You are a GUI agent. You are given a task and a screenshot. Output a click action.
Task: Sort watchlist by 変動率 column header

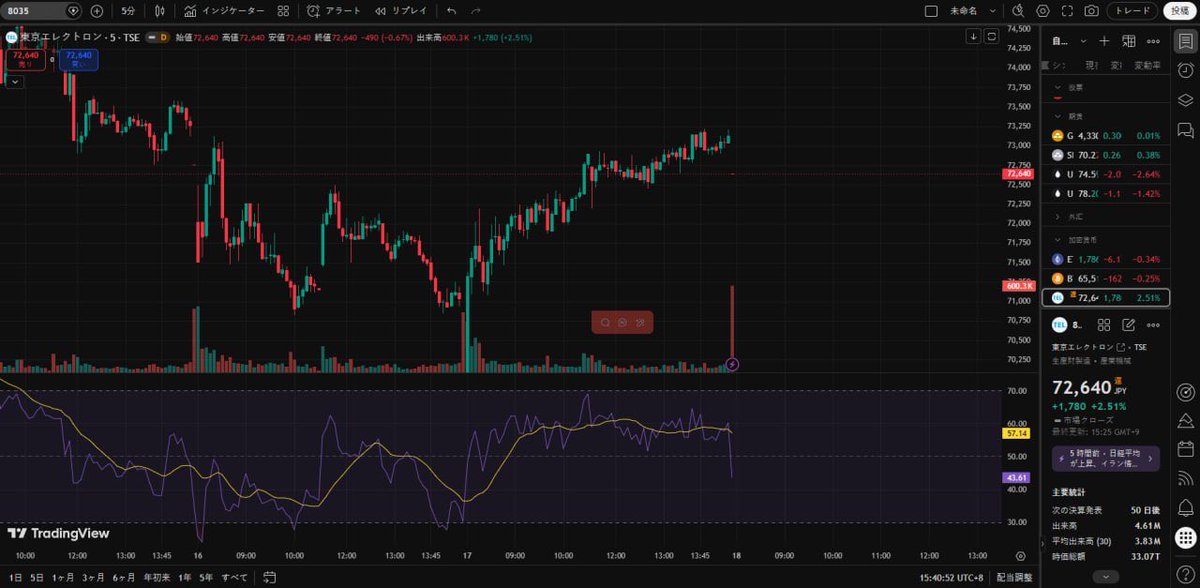1146,65
